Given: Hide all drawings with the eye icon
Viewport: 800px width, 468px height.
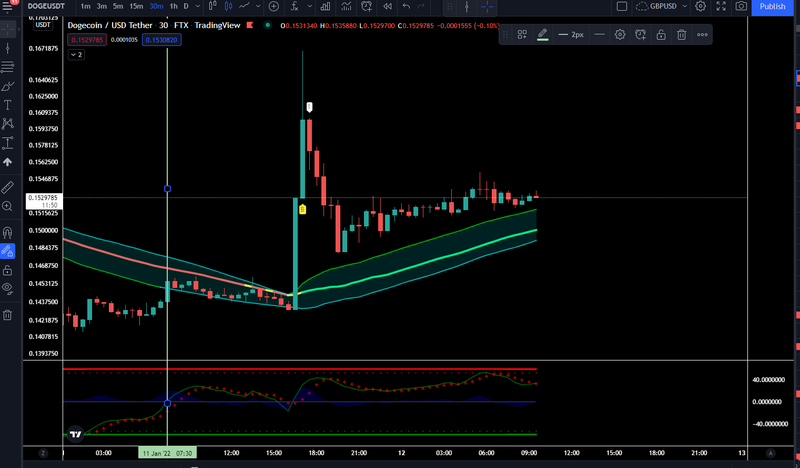Looking at the screenshot, I should tap(8, 288).
